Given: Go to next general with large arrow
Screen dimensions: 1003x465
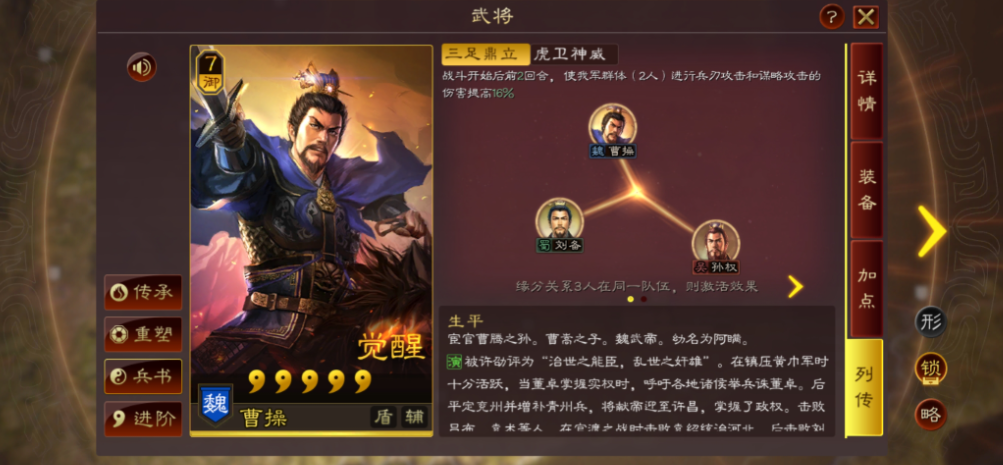Looking at the screenshot, I should tap(932, 232).
